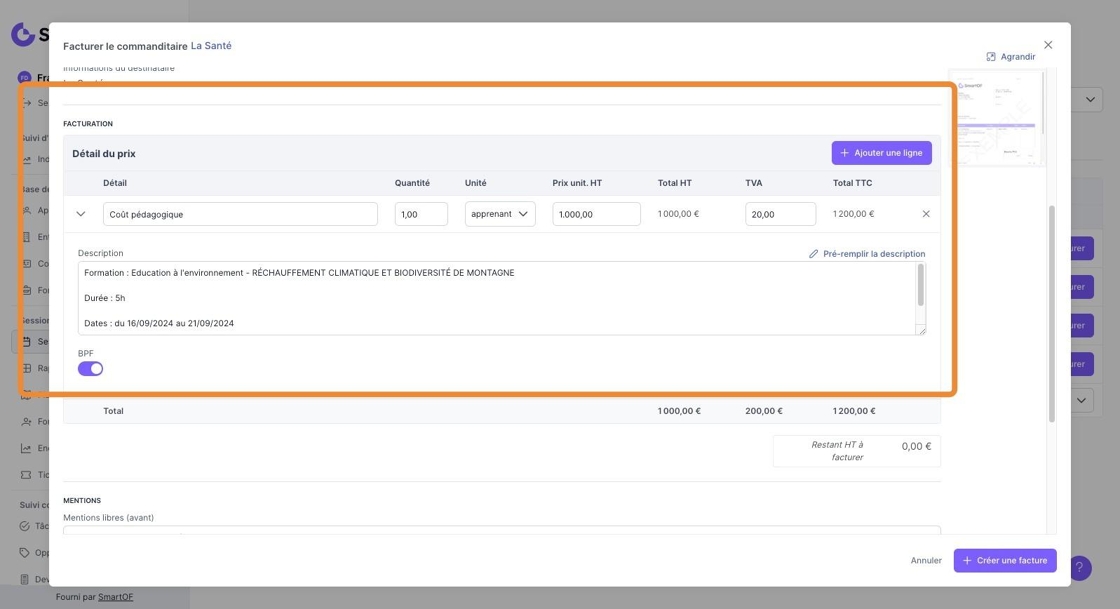Click the pencil icon for Pré-remplir la description
1120x609 pixels.
pyautogui.click(x=814, y=254)
